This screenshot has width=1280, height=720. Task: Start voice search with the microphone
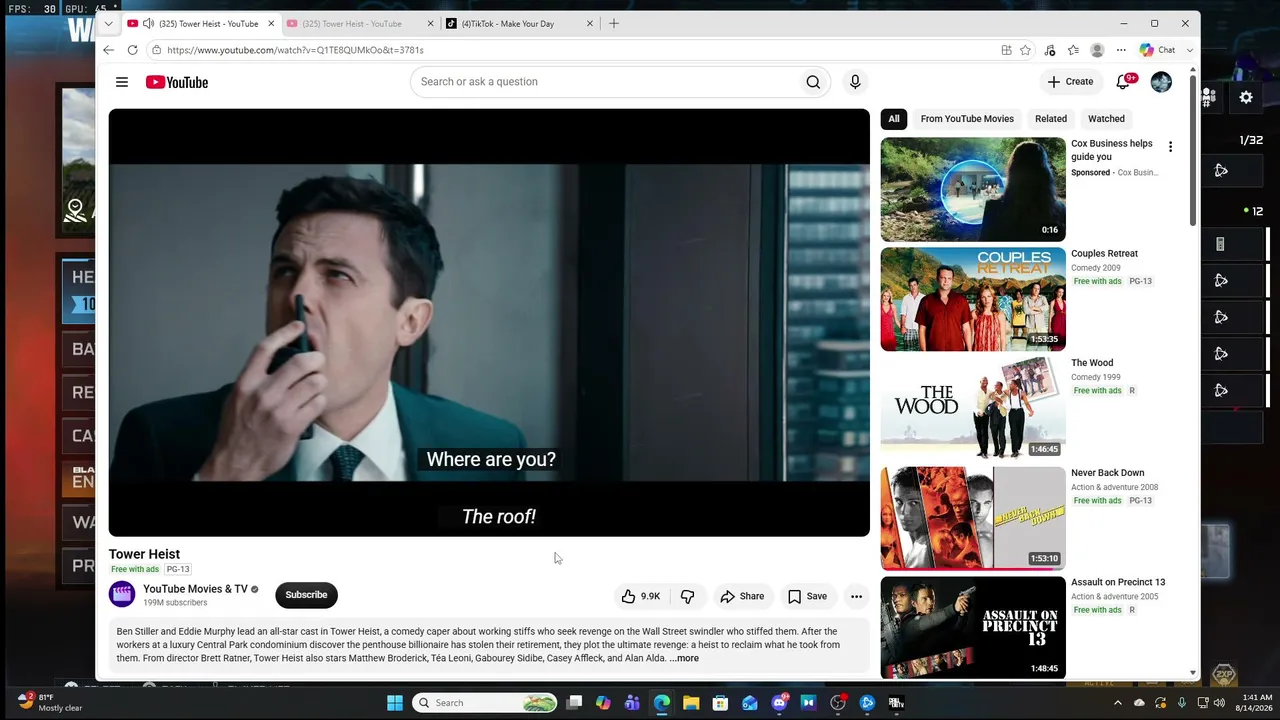click(855, 82)
